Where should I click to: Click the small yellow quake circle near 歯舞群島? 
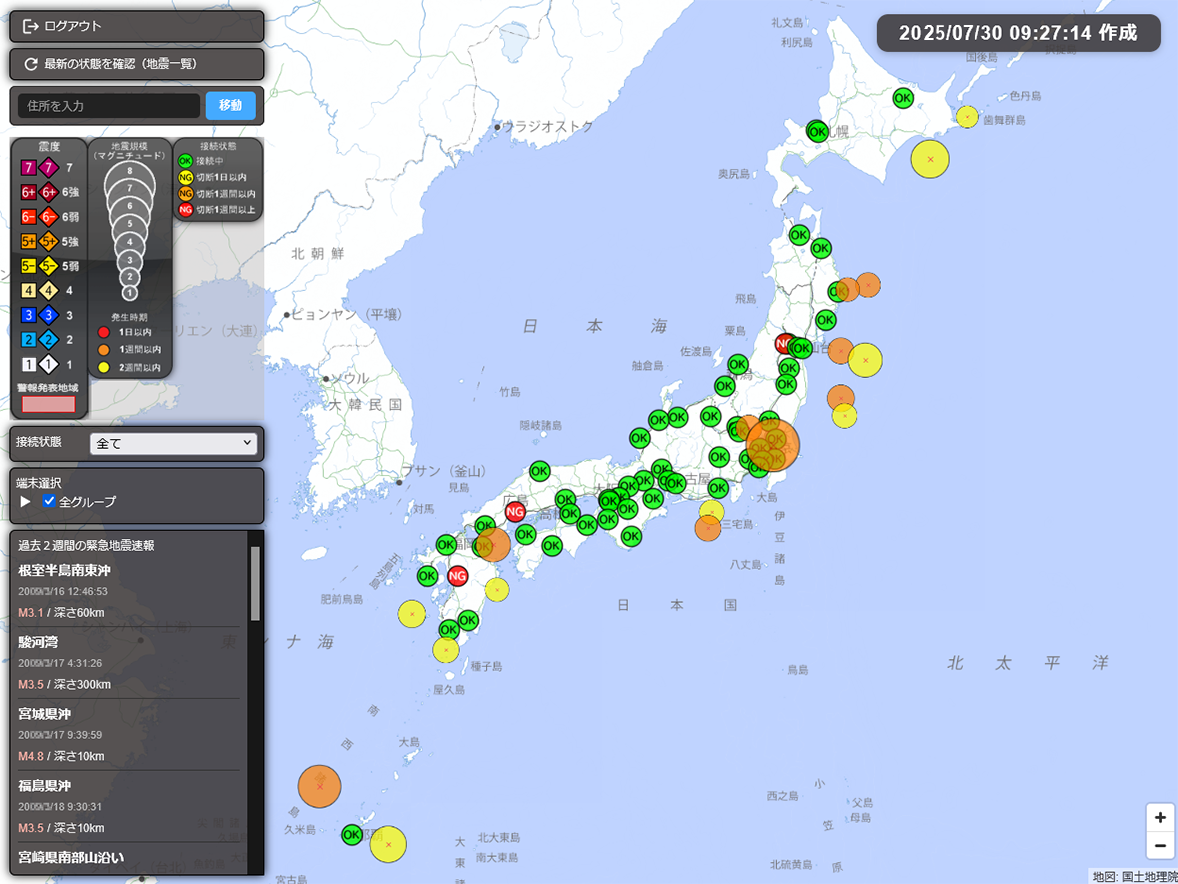967,117
